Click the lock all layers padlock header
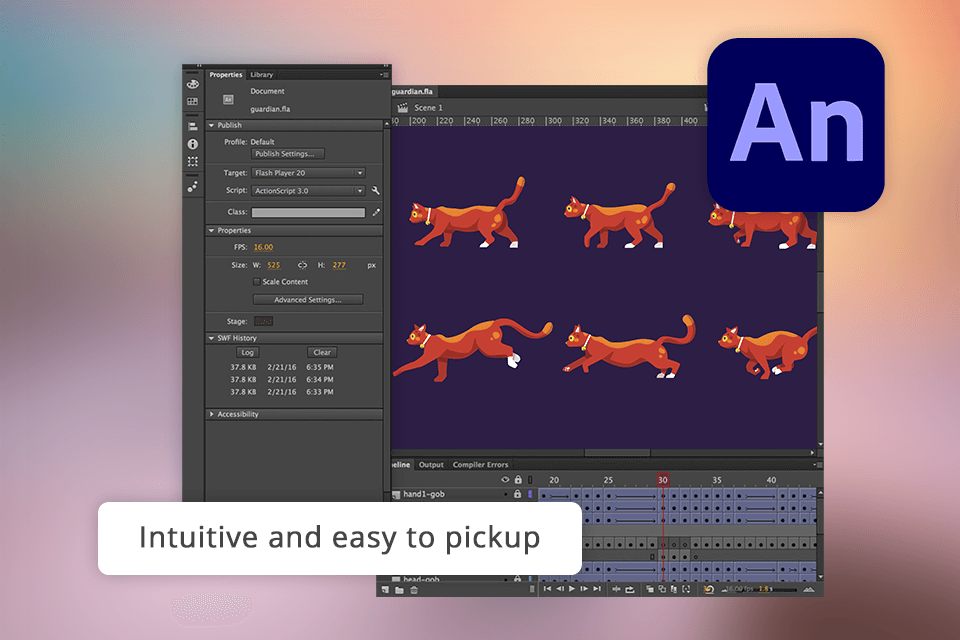The height and width of the screenshot is (640, 960). pyautogui.click(x=518, y=480)
